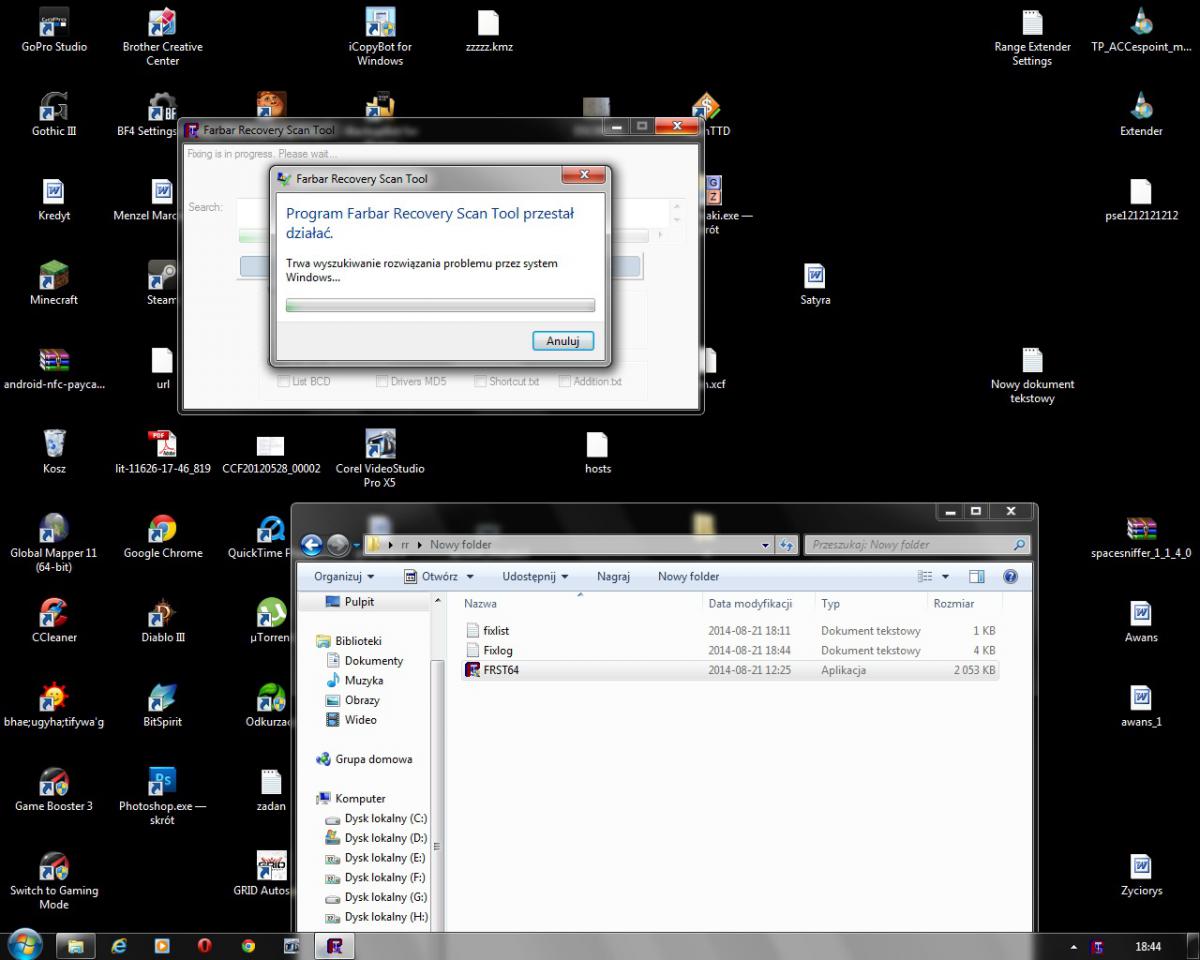Tick the List BCD checkbox
Viewport: 1200px width, 960px height.
[285, 381]
